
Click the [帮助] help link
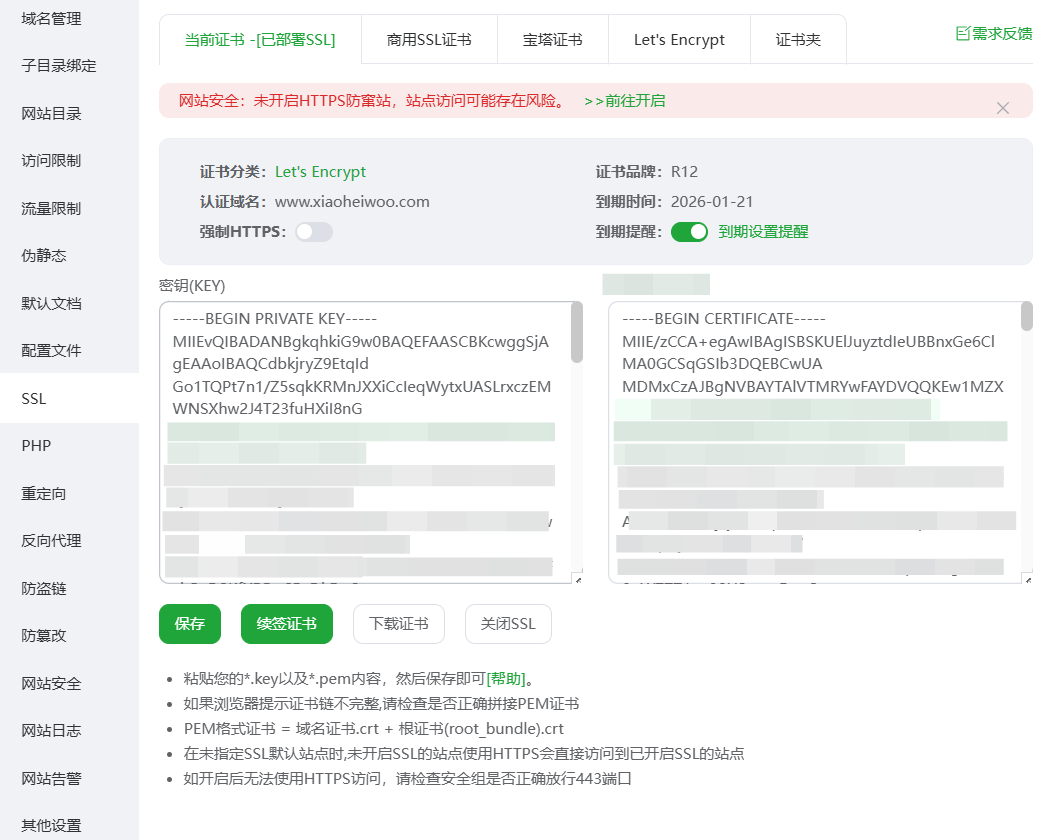[507, 678]
